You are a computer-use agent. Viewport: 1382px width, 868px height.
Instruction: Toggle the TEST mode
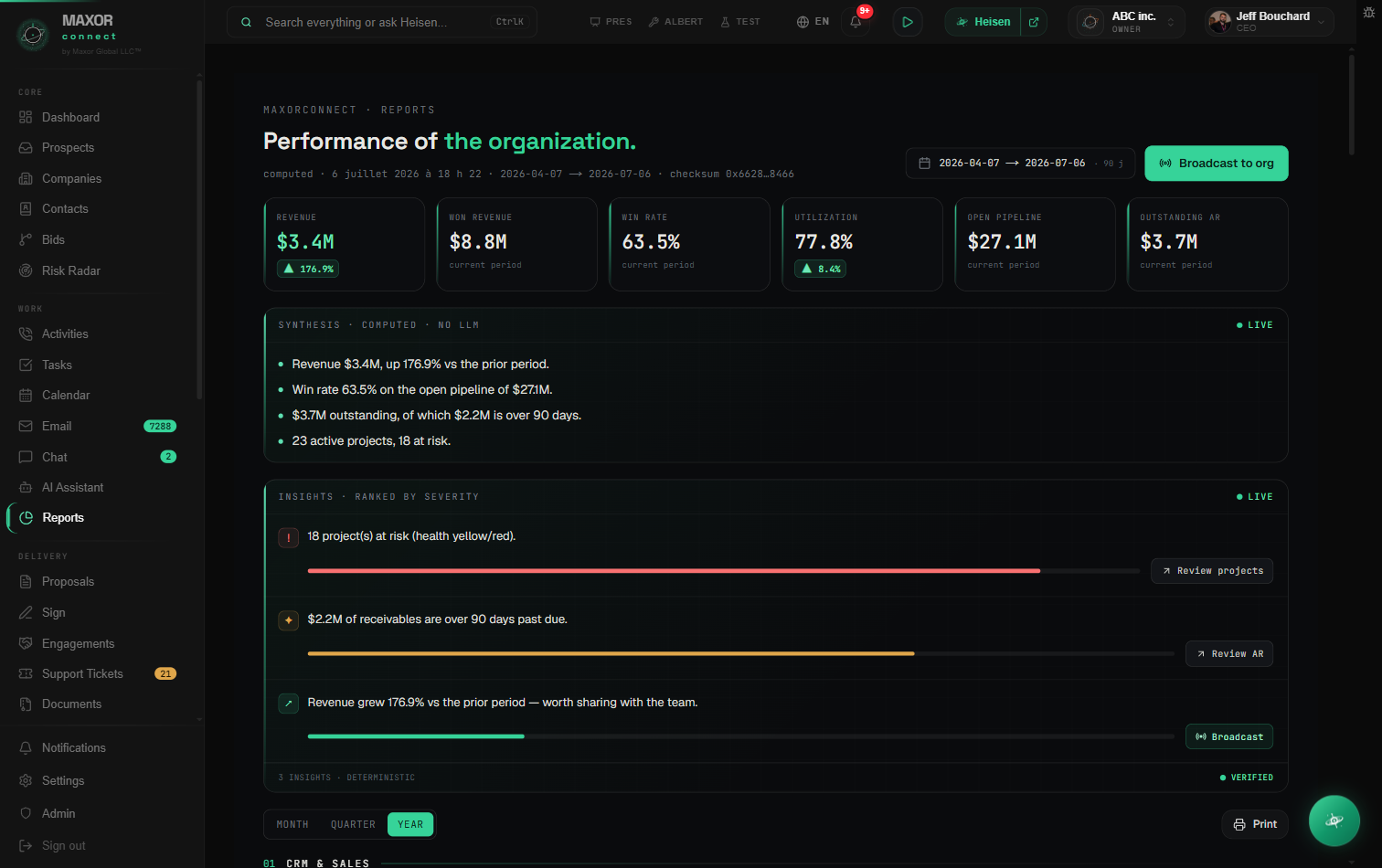click(x=740, y=22)
